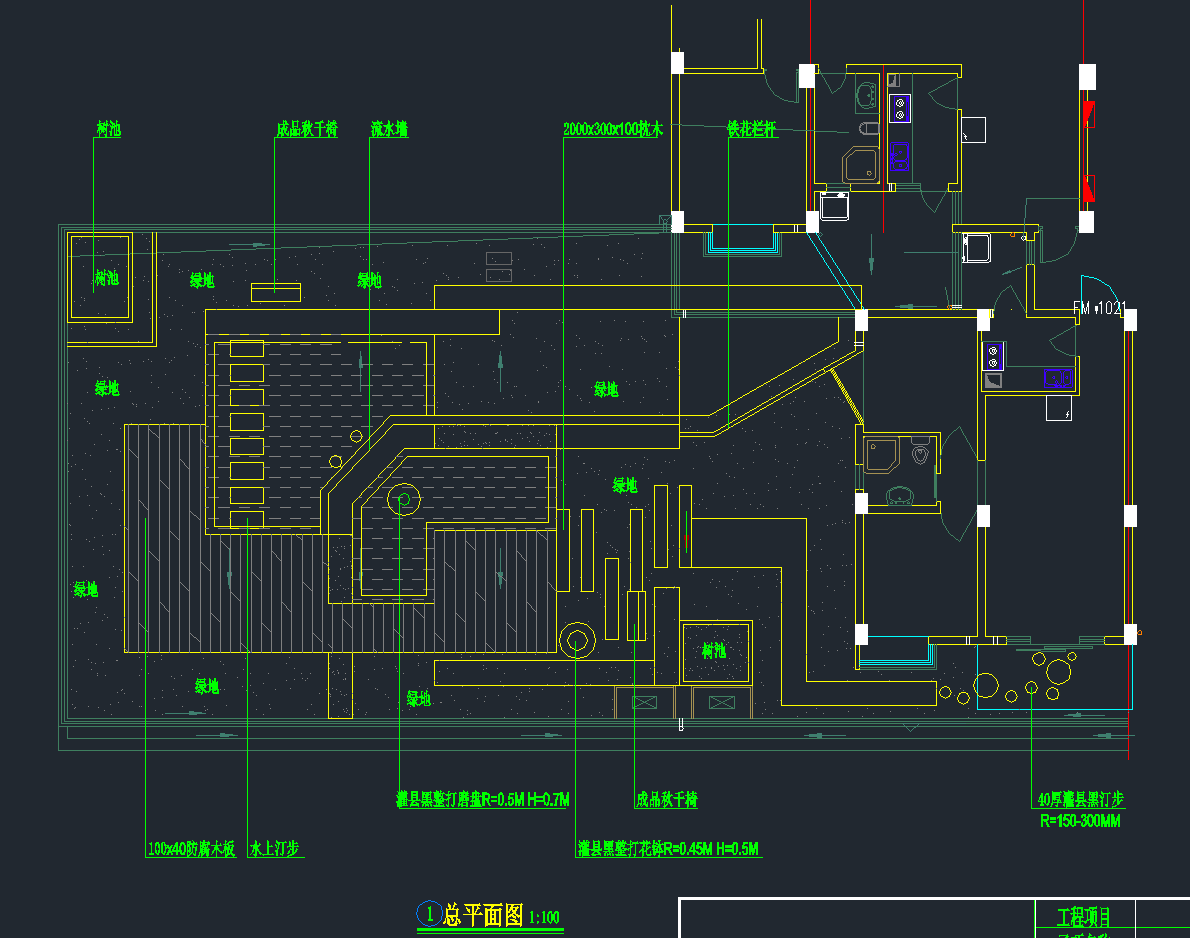The width and height of the screenshot is (1190, 938).
Task: Select the gas stove in the lower kitchen
Action: coord(993,355)
